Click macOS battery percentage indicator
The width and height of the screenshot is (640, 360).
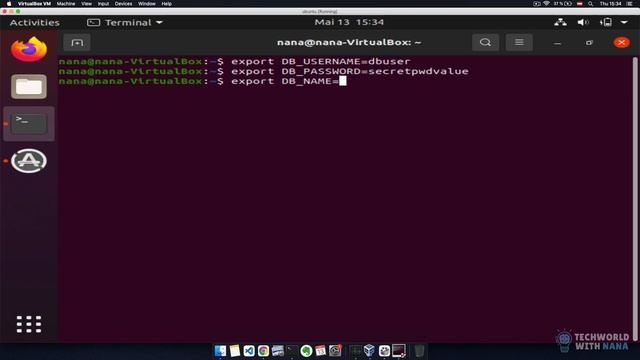pyautogui.click(x=562, y=4)
